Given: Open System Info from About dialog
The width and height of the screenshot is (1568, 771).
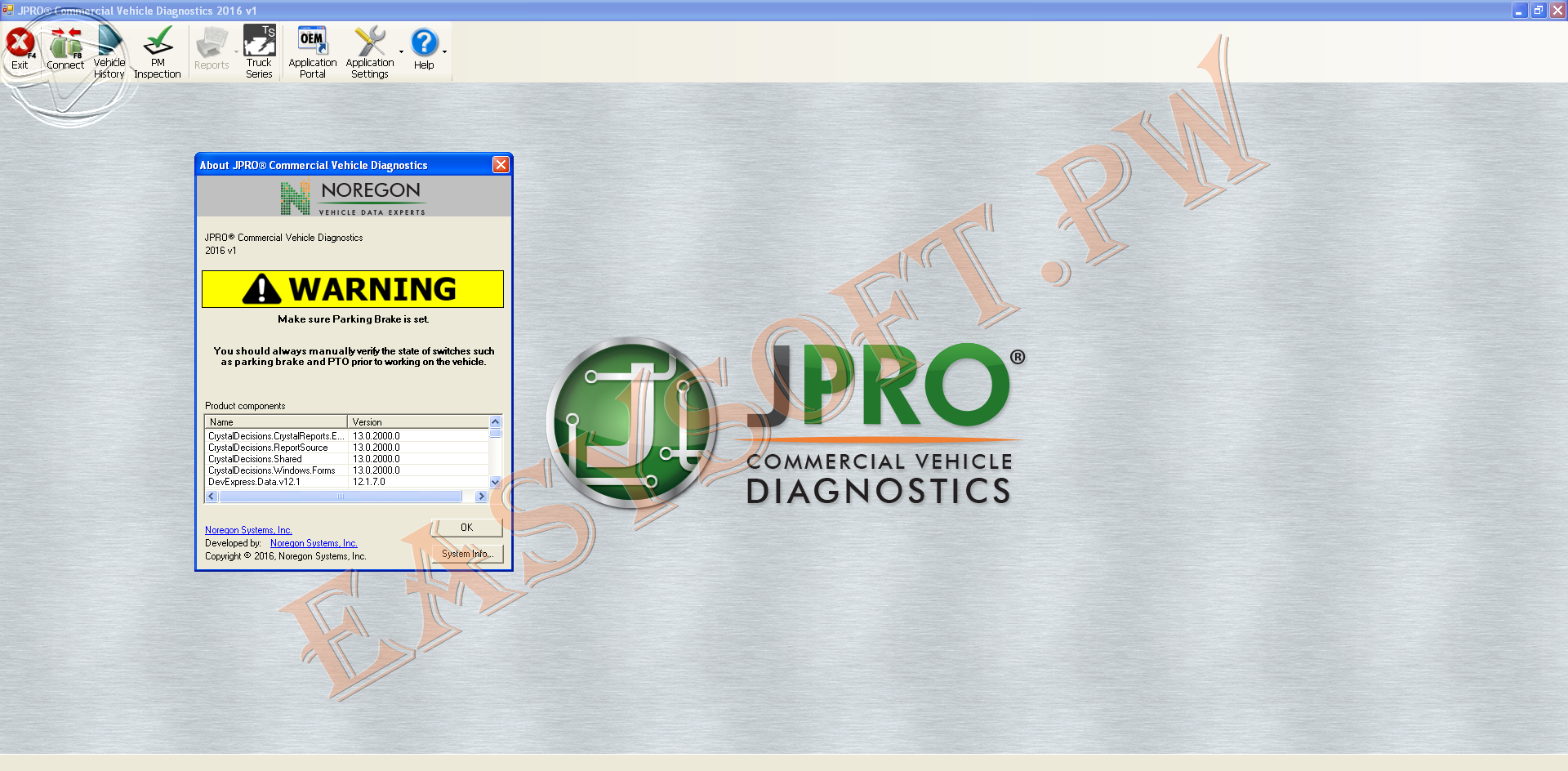Looking at the screenshot, I should tap(467, 554).
